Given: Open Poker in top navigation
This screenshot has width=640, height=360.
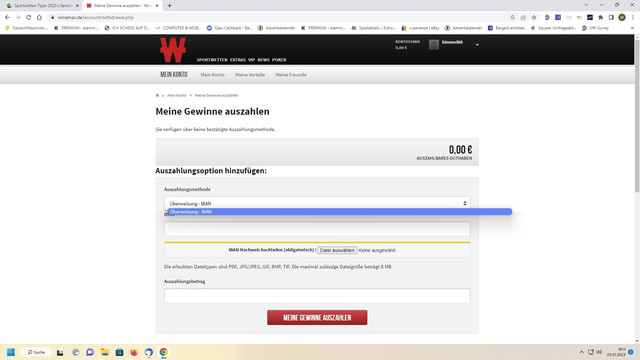Looking at the screenshot, I should (x=279, y=60).
